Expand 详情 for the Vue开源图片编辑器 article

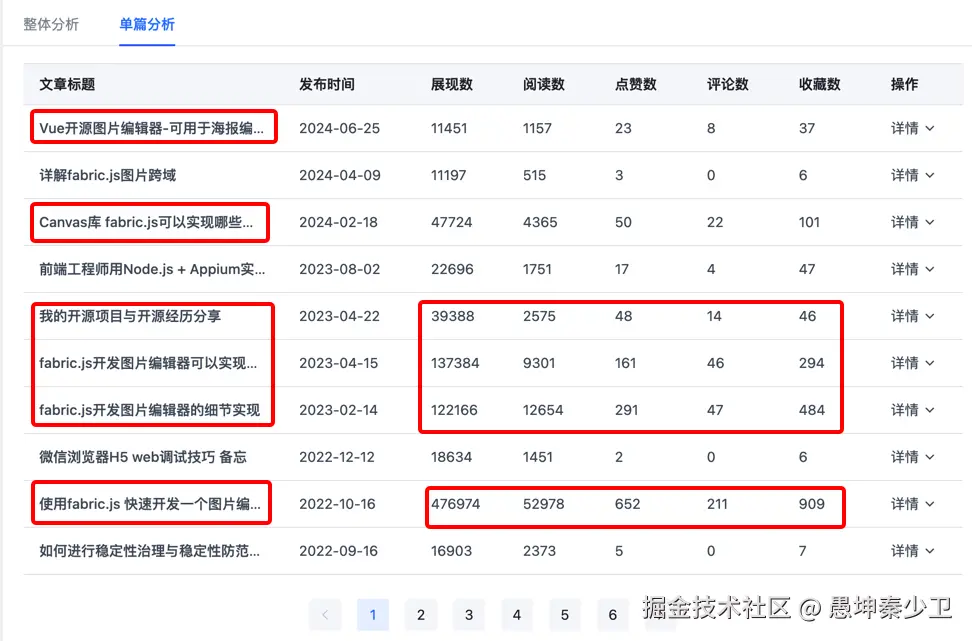[912, 128]
